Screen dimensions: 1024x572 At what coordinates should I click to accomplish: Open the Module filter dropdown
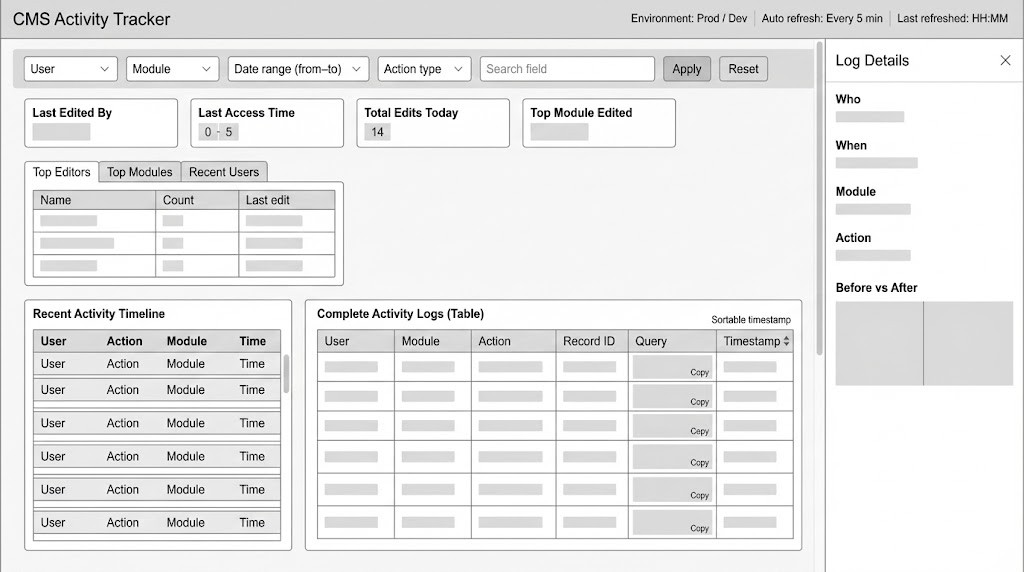172,69
